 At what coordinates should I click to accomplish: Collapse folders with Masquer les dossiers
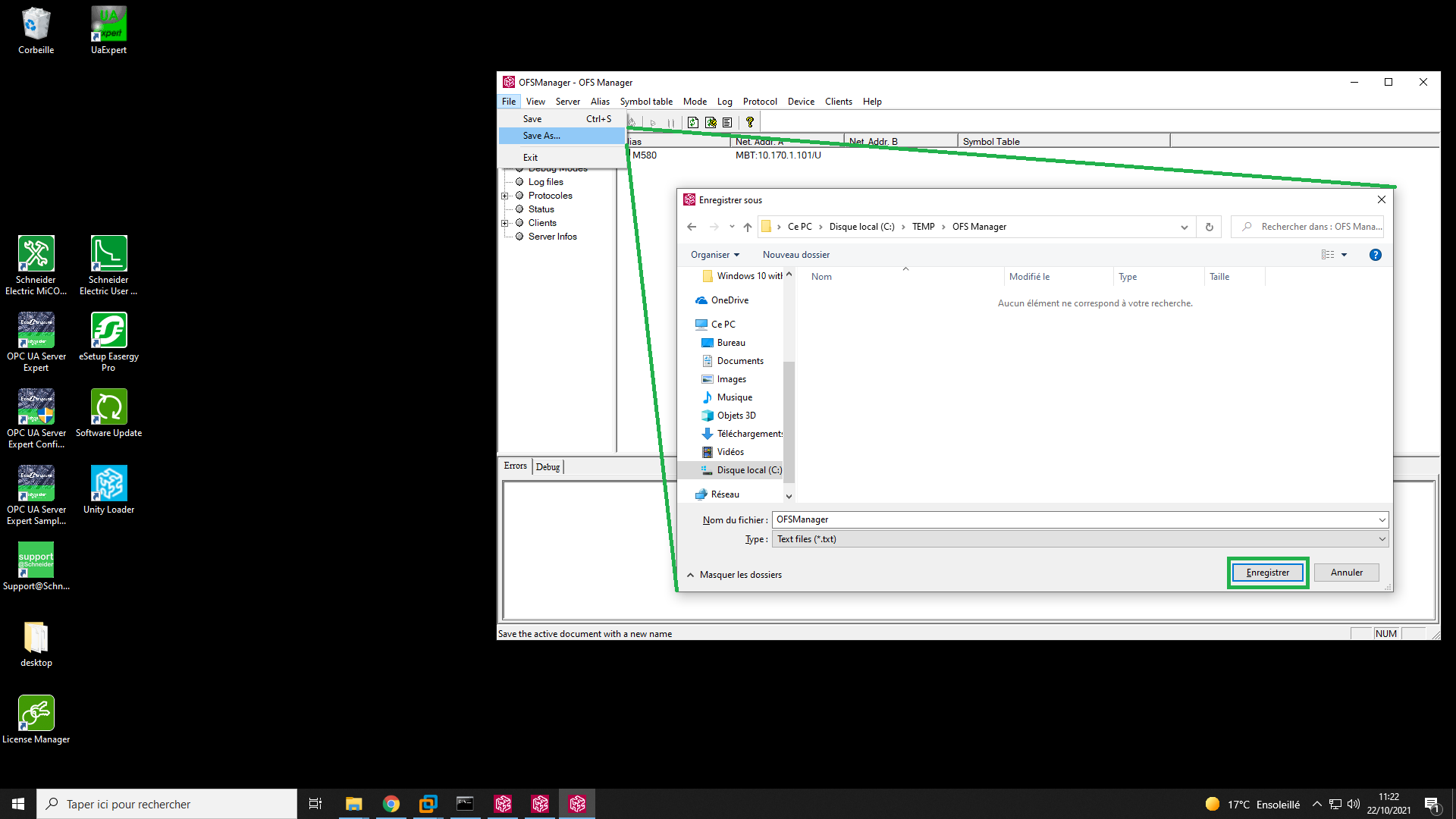coord(734,575)
